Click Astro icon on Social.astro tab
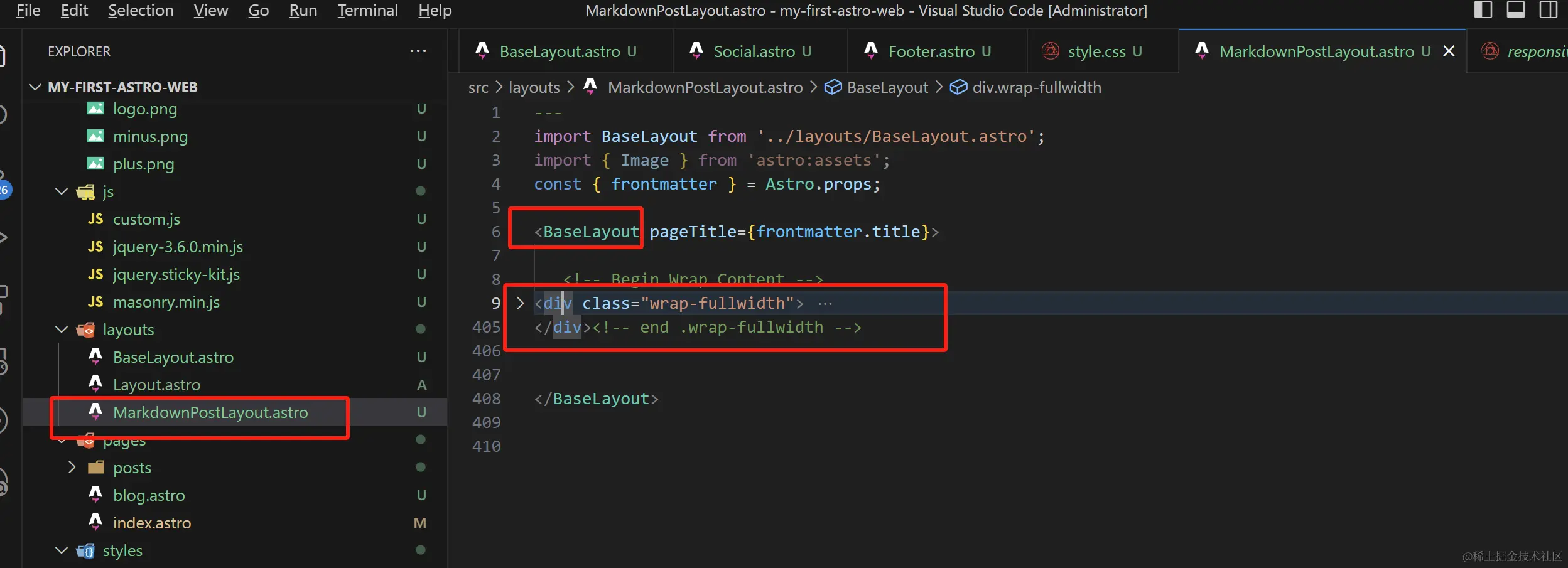 click(x=696, y=50)
